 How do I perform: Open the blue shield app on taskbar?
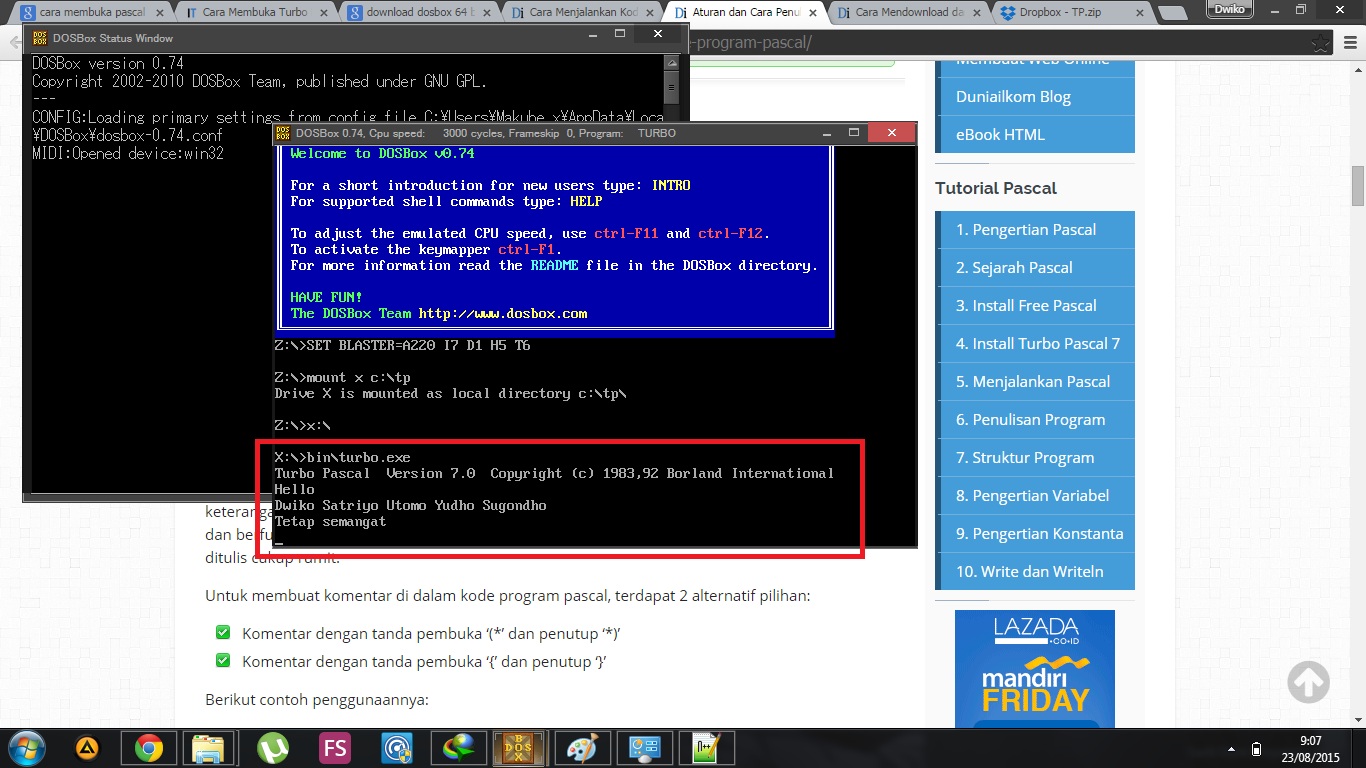[397, 748]
